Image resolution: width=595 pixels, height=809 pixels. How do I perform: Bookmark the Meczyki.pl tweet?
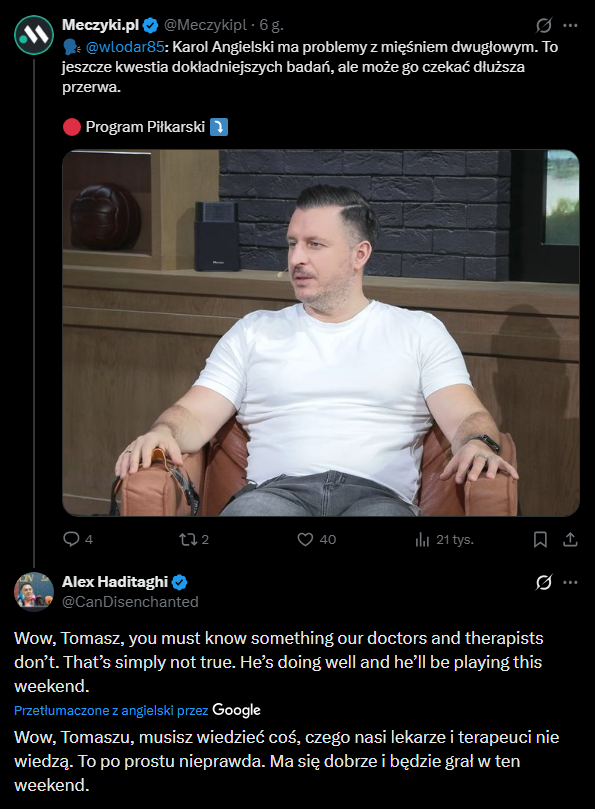point(539,538)
